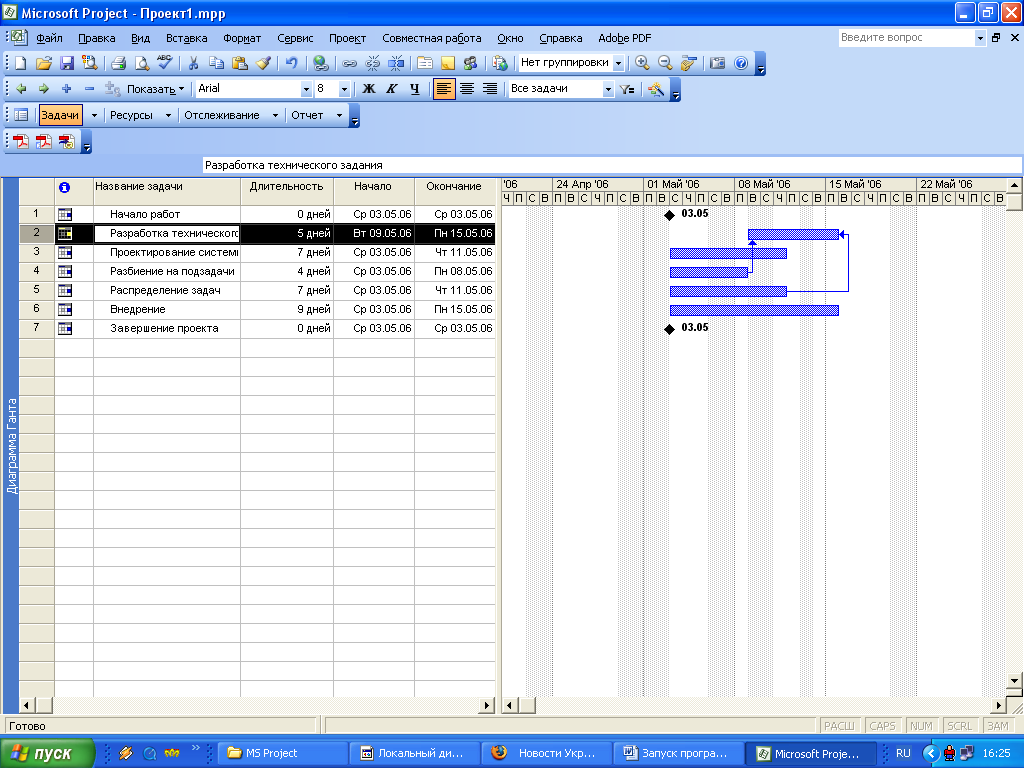Click the RU language indicator in tray
Screen dimensions: 1024x768
pyautogui.click(x=903, y=754)
